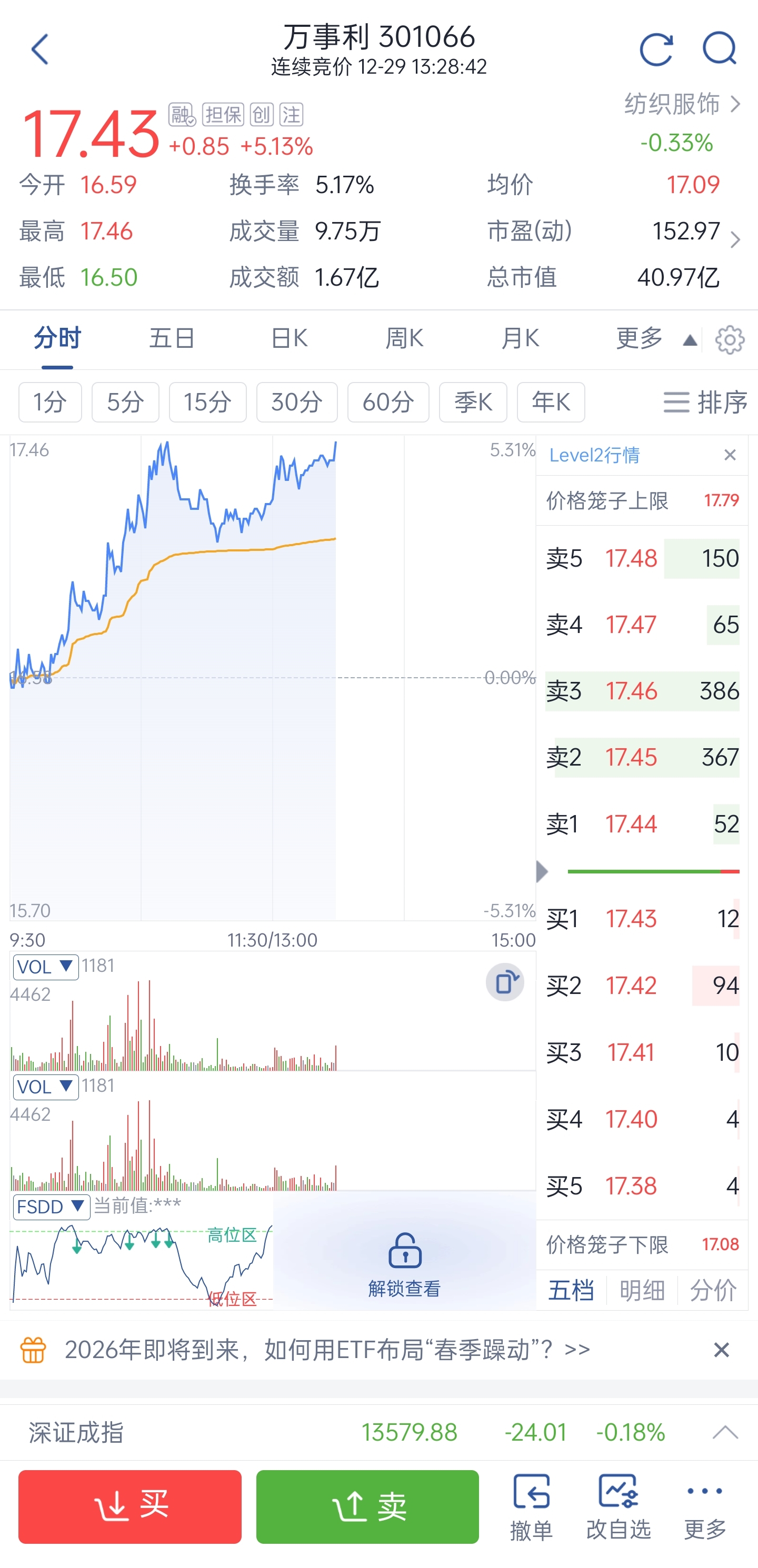Select the 5分 interval chip

tap(125, 403)
